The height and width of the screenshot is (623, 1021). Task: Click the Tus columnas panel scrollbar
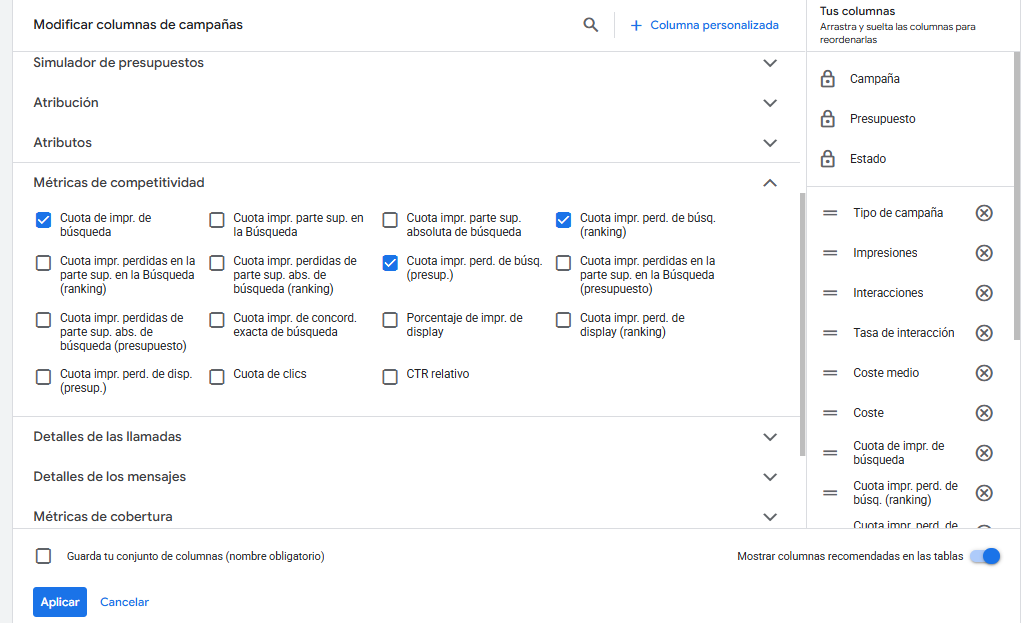coord(1017,195)
